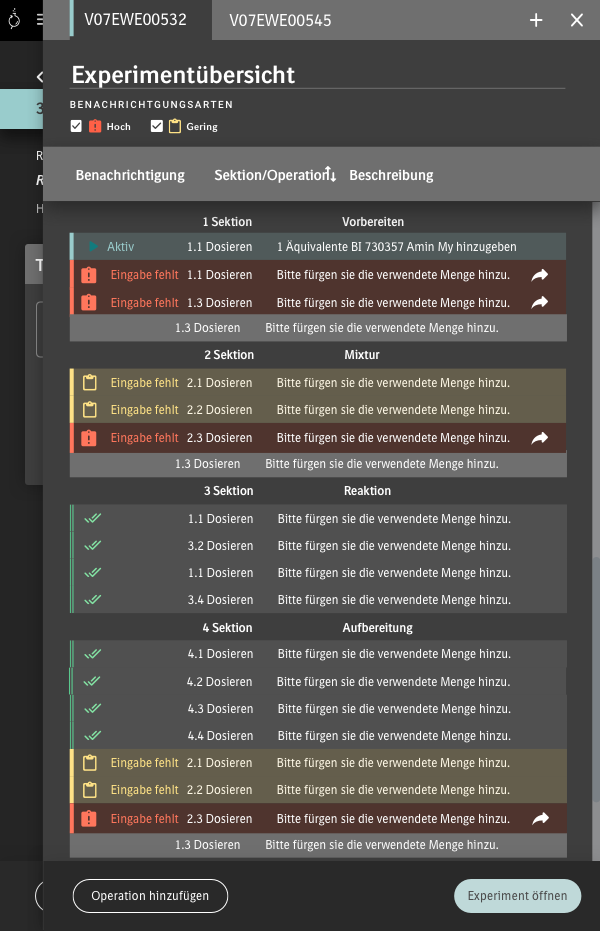
Task: Select tab V07EWE00532
Action: click(x=135, y=19)
